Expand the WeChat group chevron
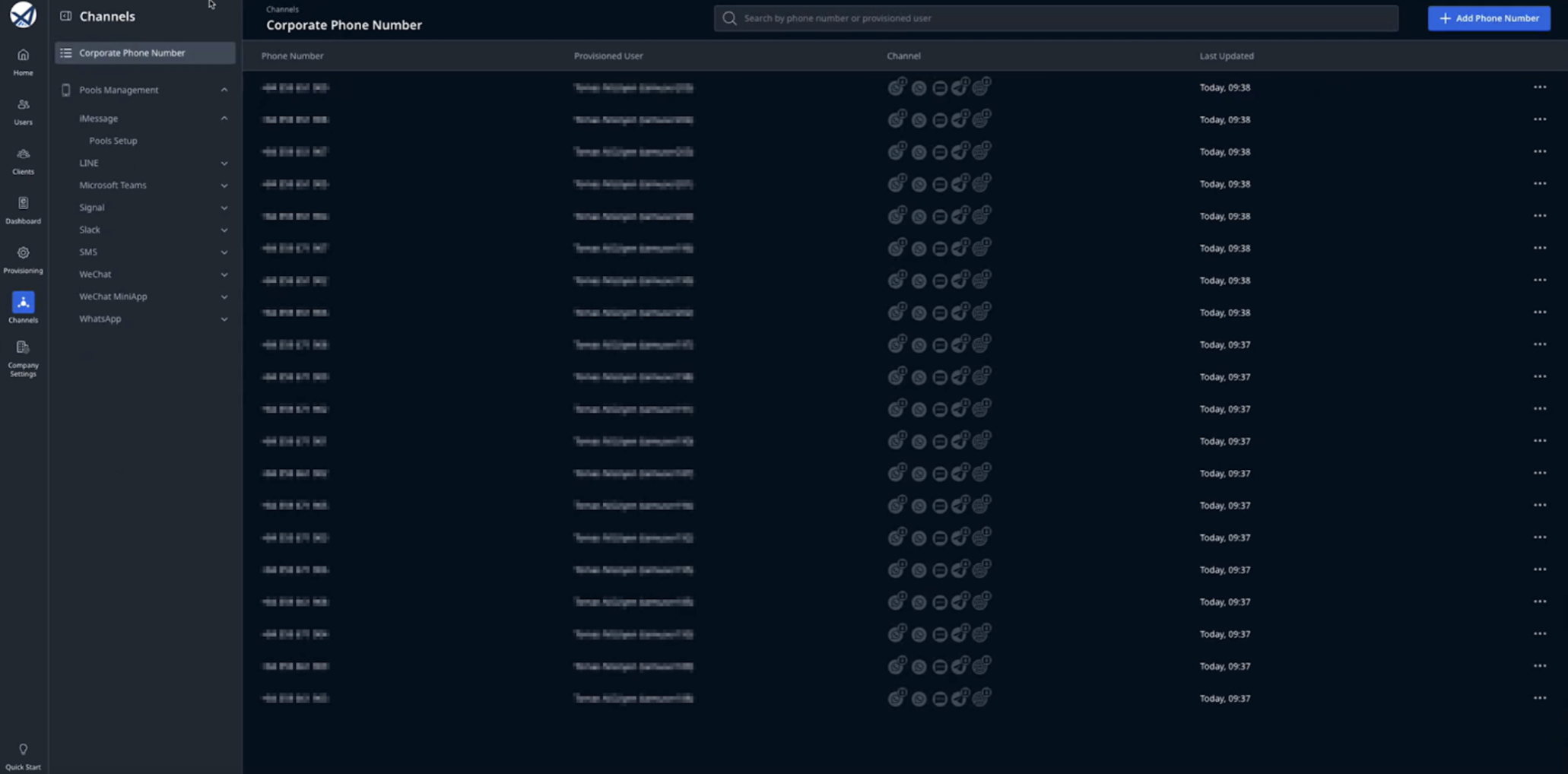The image size is (1568, 774). pos(224,274)
